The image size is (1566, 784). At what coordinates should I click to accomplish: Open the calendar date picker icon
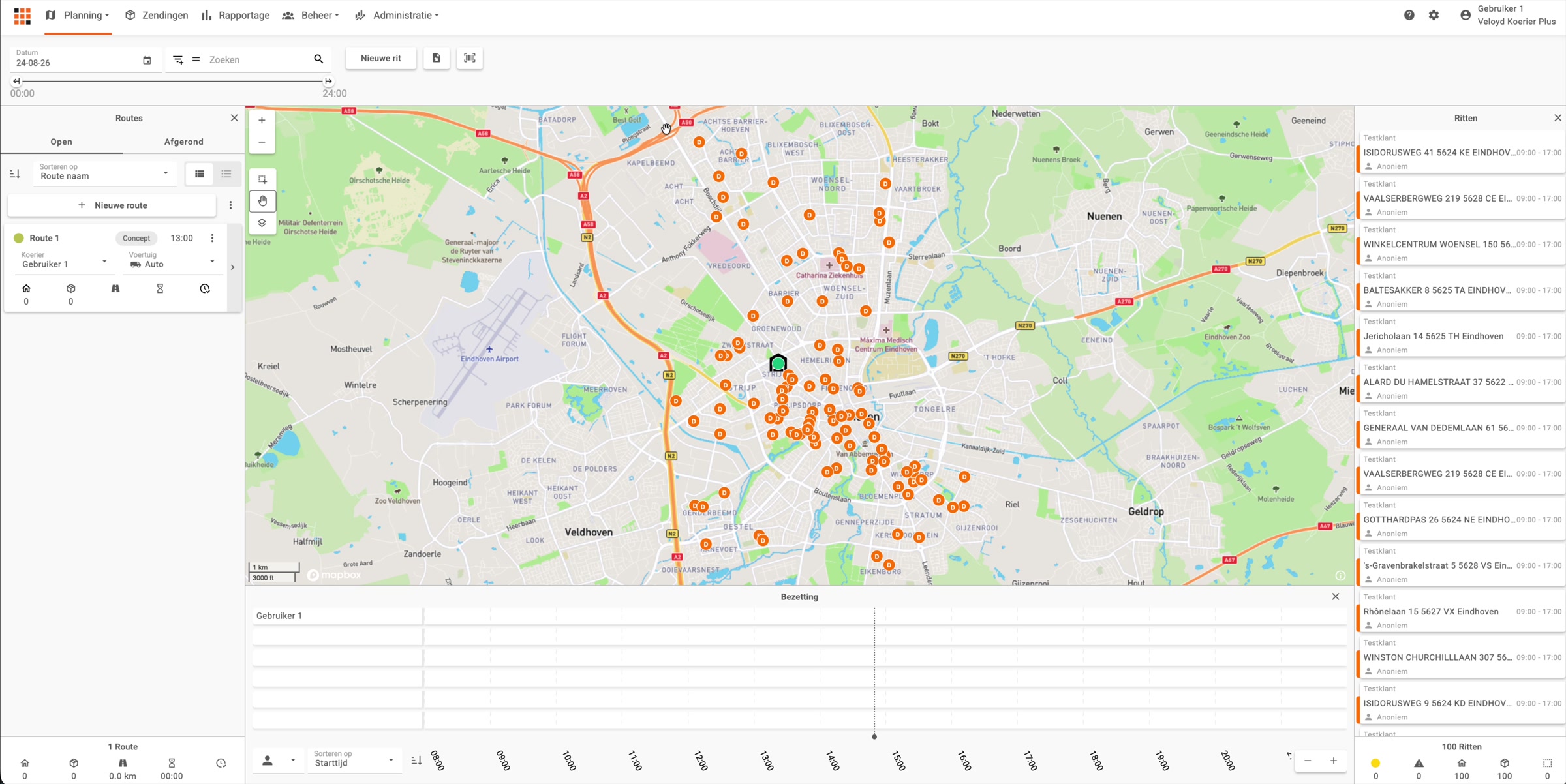click(147, 61)
